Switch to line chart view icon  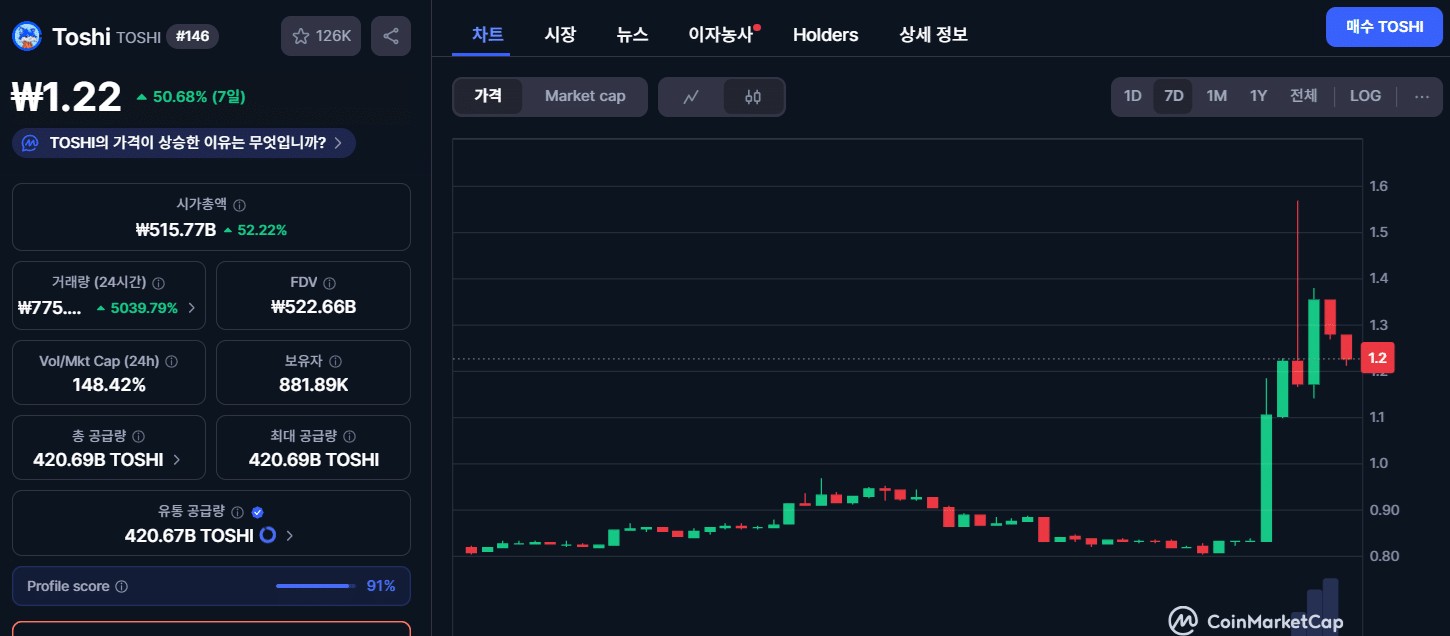point(691,97)
